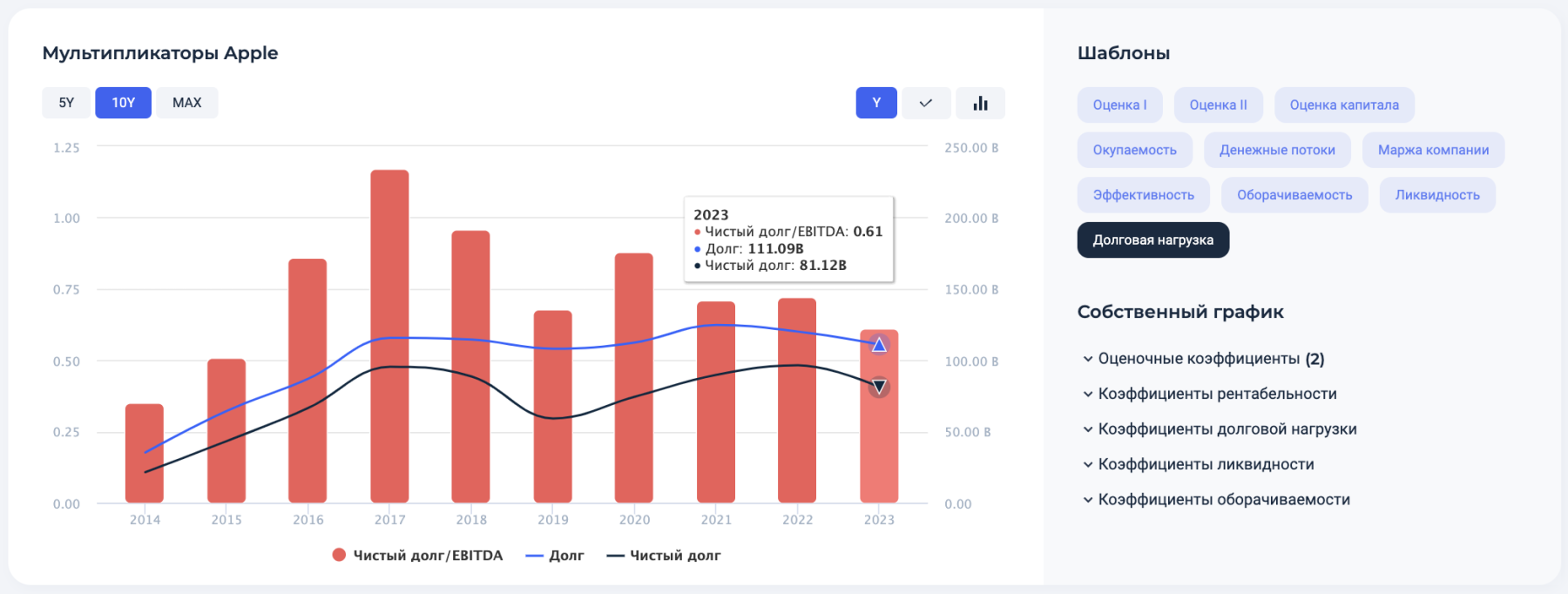Expand Оценочные коэффициенты (2) section
This screenshot has height=594, width=1568.
coord(1203,359)
